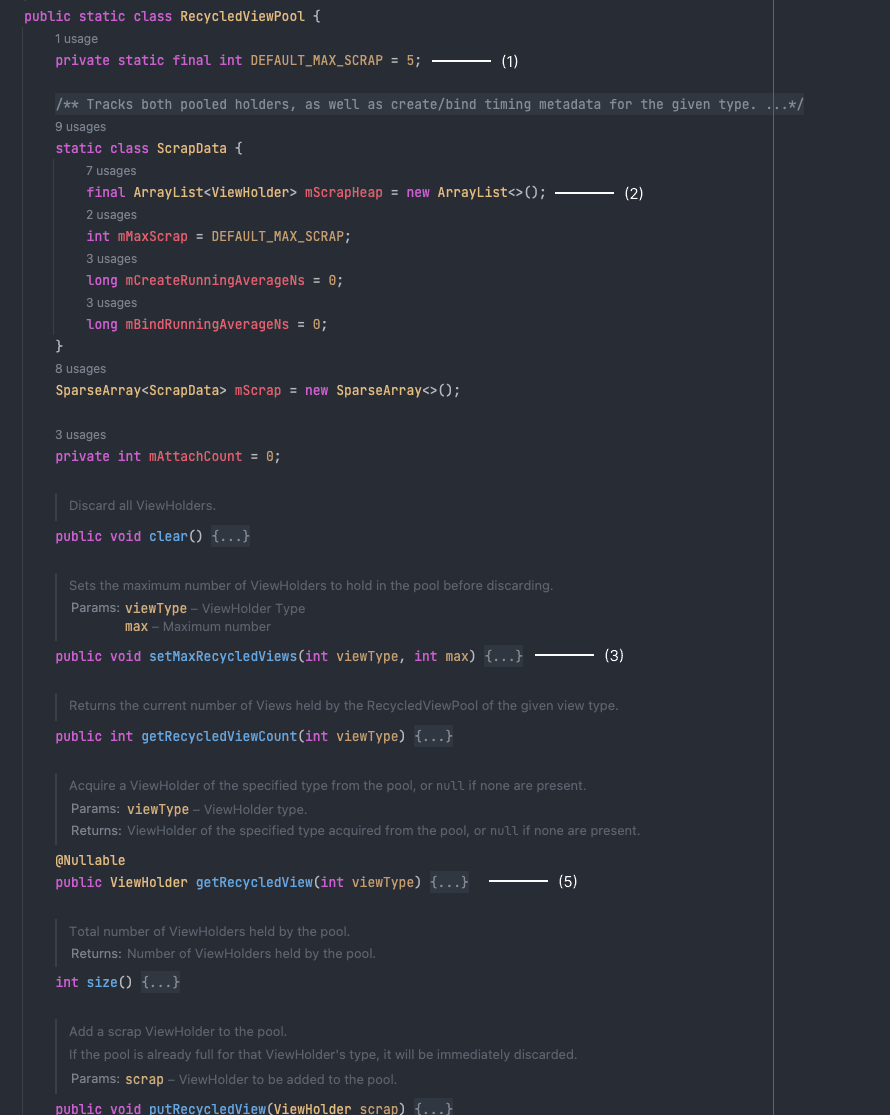
Task: Open '9 usages' hint above ScrapData class
Action: (81, 127)
